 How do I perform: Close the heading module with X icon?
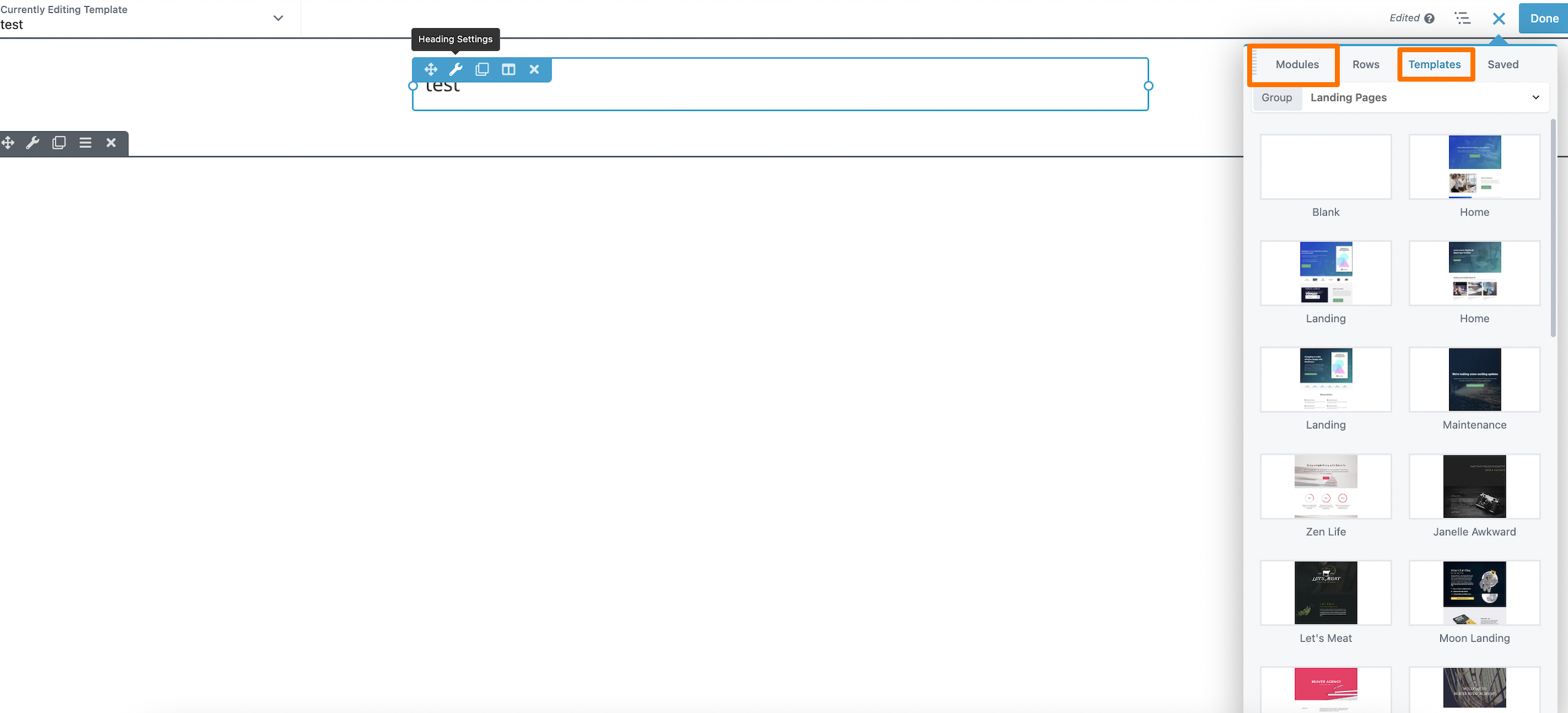pos(535,69)
